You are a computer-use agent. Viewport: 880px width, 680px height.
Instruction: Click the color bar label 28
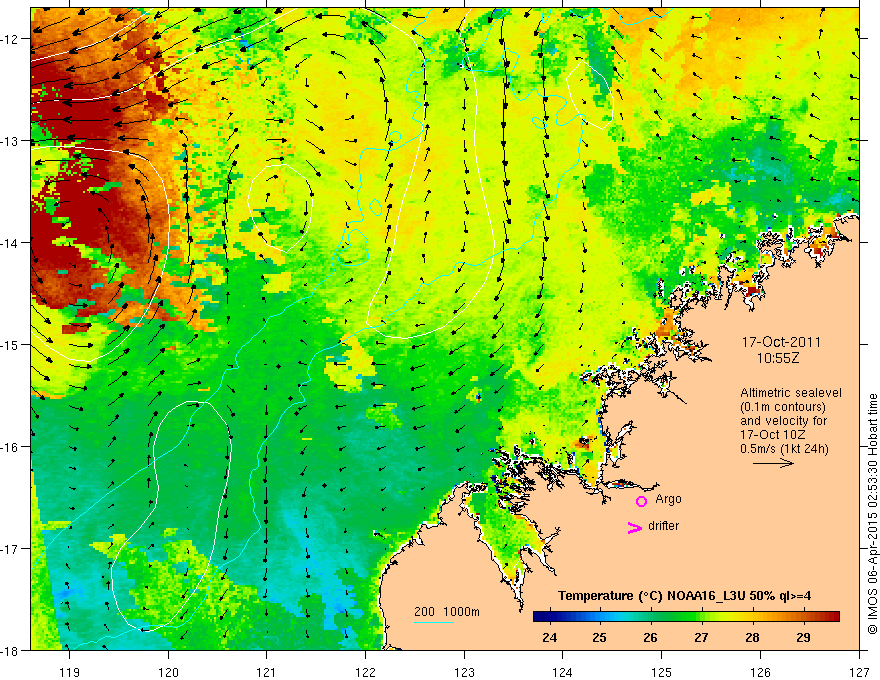click(x=752, y=637)
